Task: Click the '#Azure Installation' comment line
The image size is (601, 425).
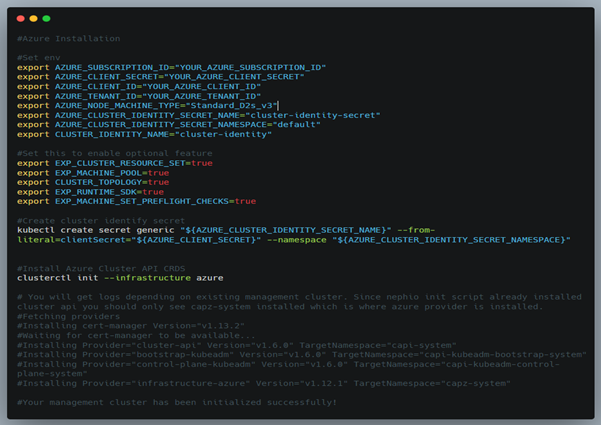Action: tap(69, 39)
